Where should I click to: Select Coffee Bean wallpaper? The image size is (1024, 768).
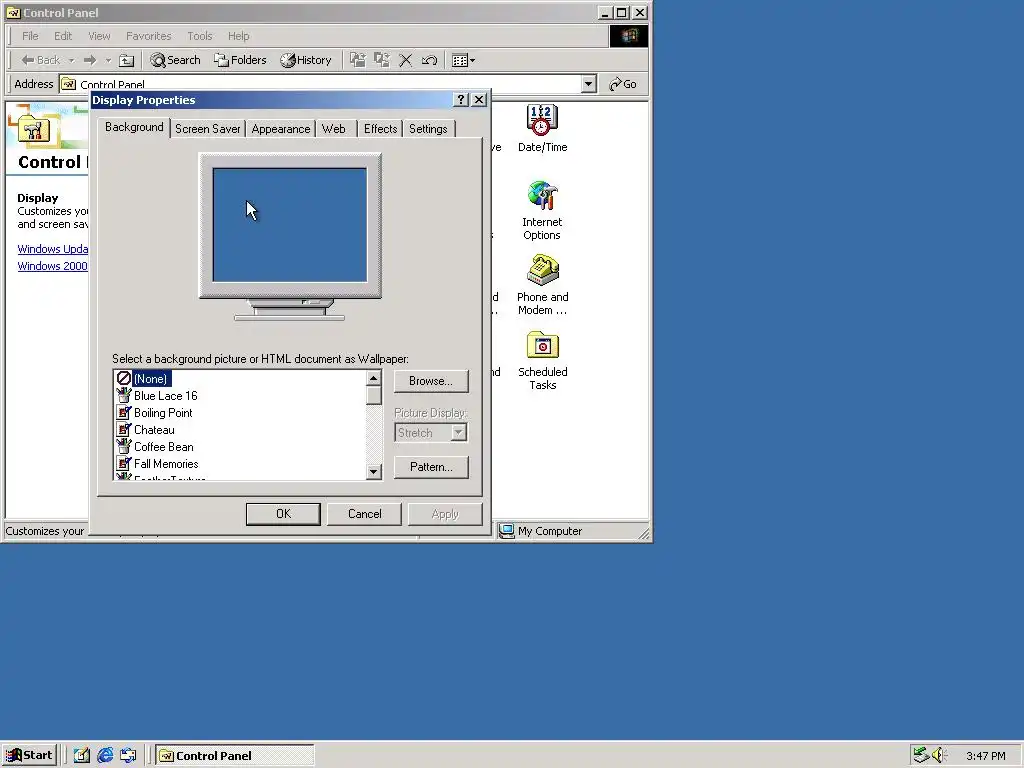(163, 447)
